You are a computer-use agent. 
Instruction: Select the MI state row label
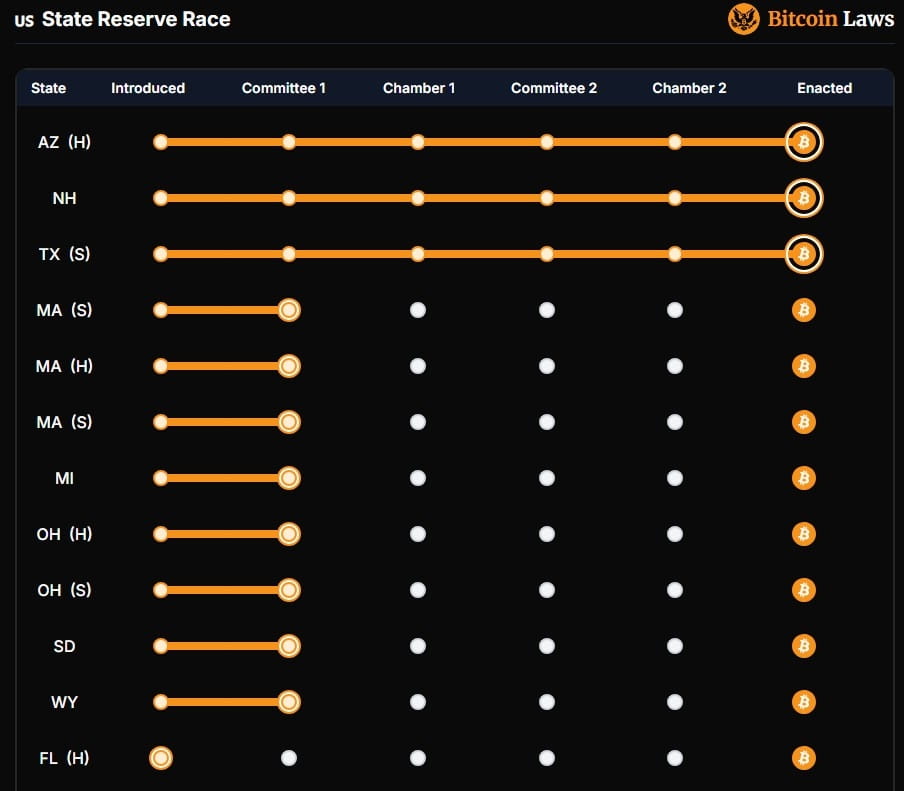click(64, 478)
